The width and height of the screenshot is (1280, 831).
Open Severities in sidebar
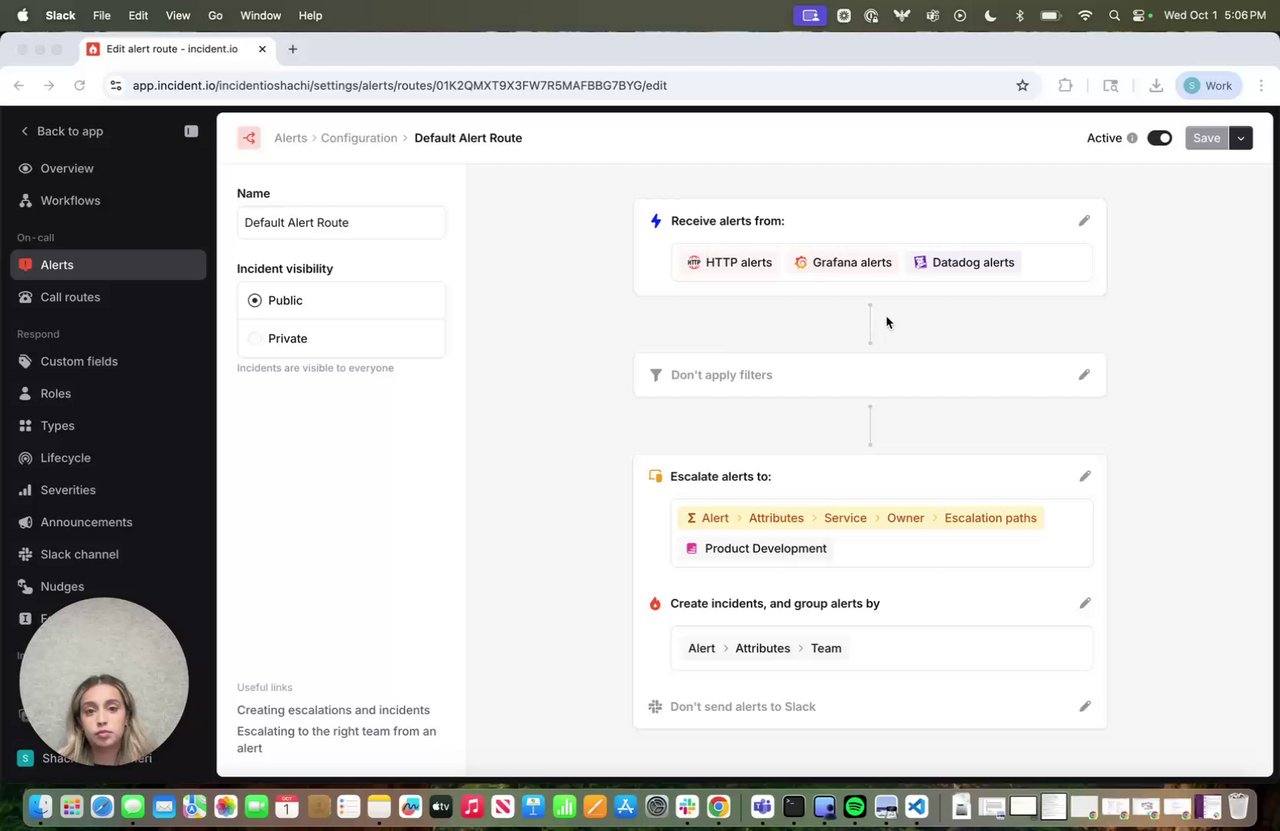coord(108,490)
